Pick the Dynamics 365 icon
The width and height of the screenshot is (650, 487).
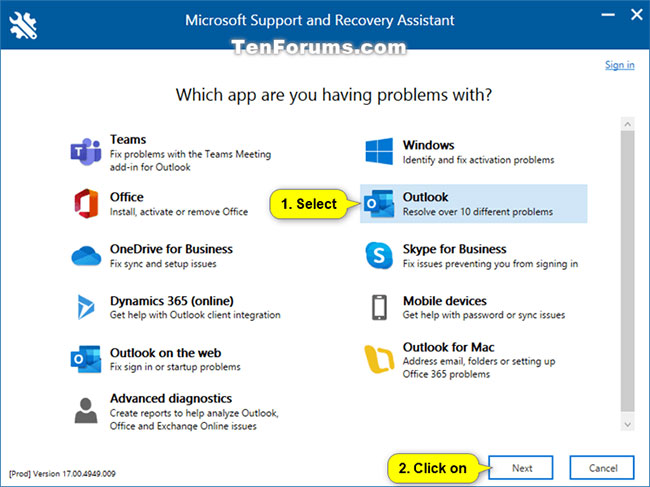[x=86, y=307]
